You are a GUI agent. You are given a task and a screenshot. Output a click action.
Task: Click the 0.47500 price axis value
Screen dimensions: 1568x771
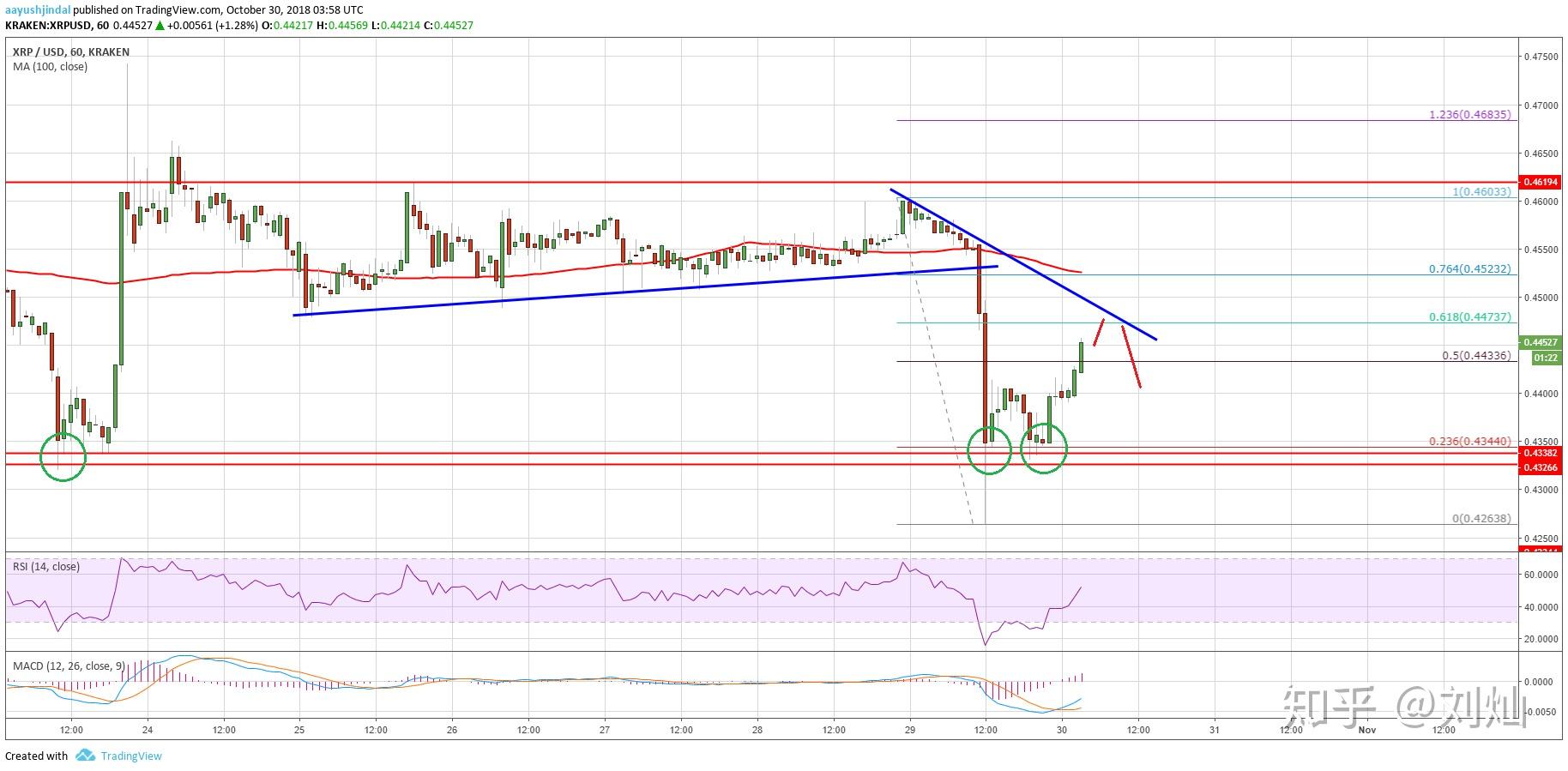(x=1541, y=57)
